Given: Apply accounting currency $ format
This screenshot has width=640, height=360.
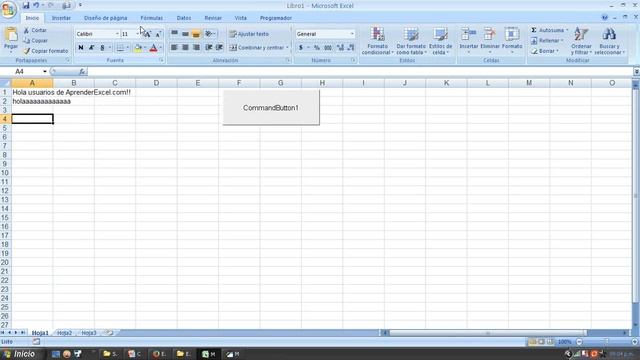Looking at the screenshot, I should point(301,48).
